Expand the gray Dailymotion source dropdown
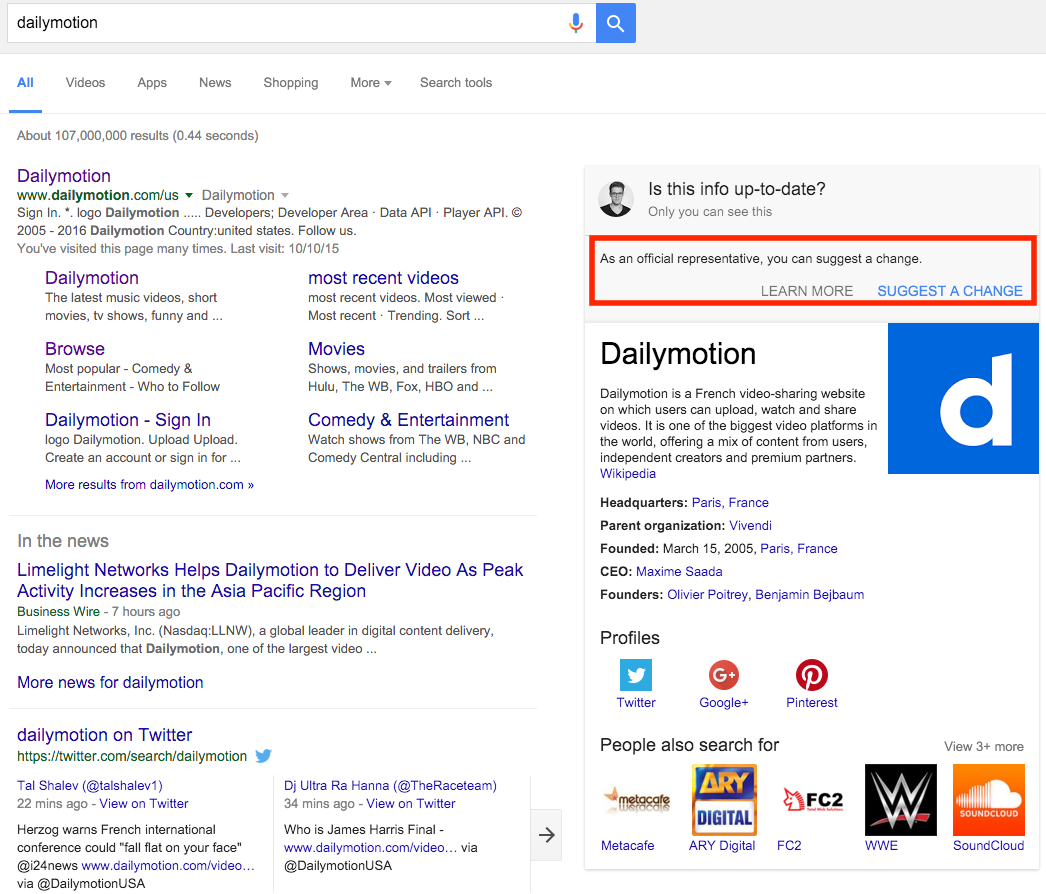The width and height of the screenshot is (1046, 894). pos(285,195)
